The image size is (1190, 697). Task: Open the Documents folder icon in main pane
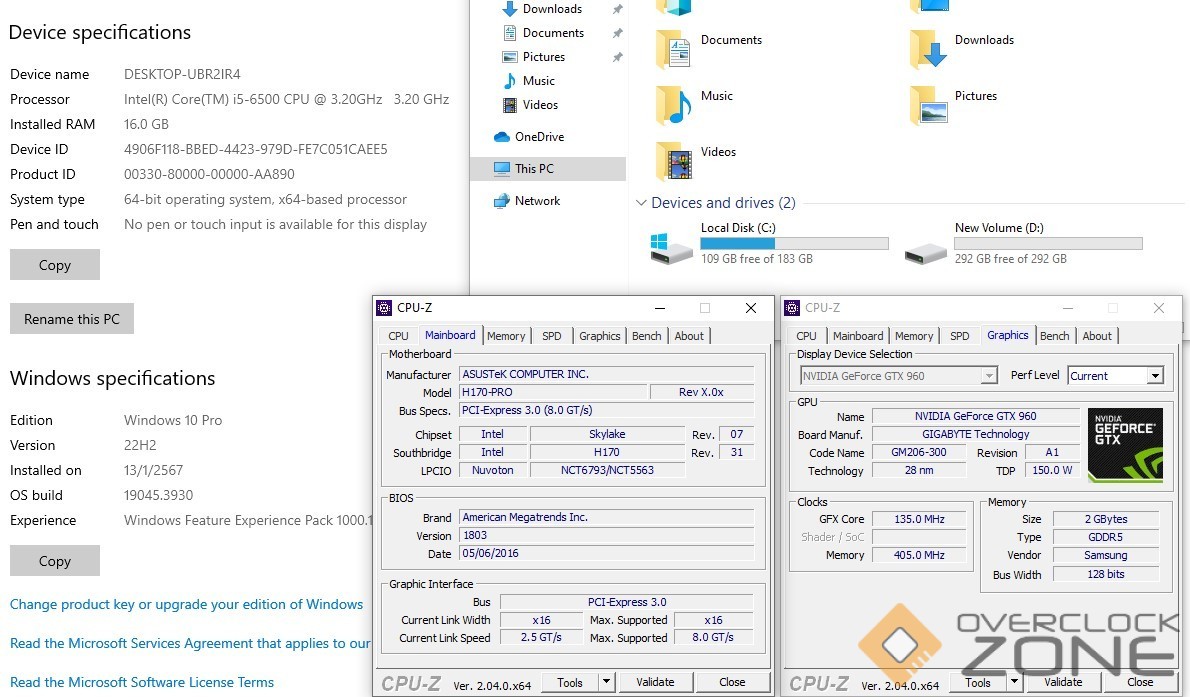(x=674, y=49)
